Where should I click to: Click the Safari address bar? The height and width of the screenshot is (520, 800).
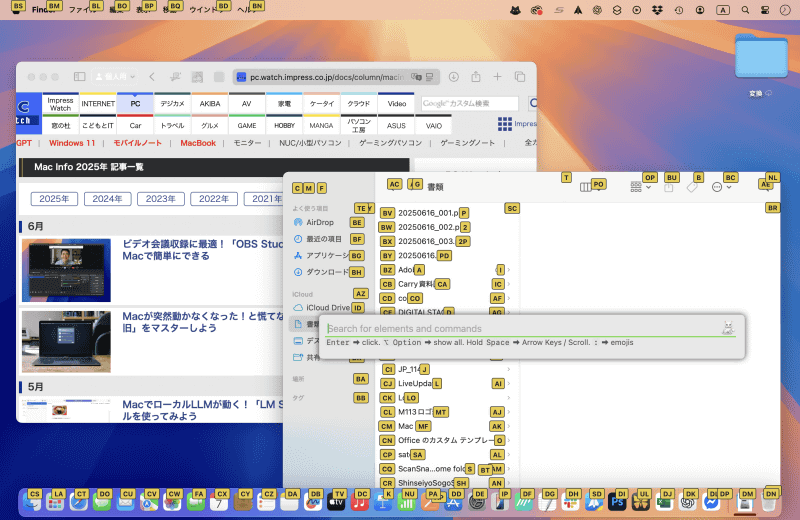pos(336,77)
